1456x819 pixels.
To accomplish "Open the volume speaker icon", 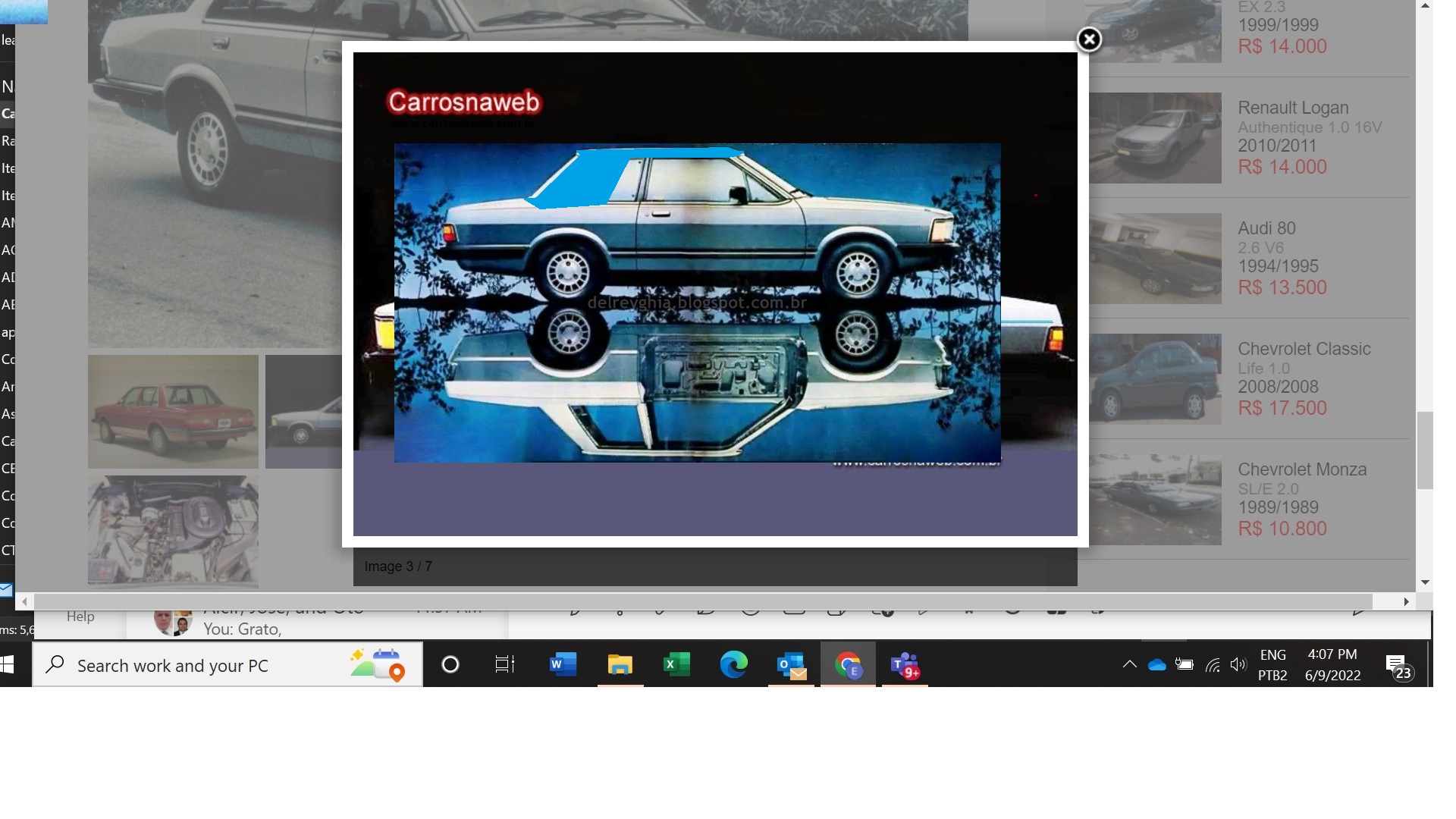I will 1238,665.
